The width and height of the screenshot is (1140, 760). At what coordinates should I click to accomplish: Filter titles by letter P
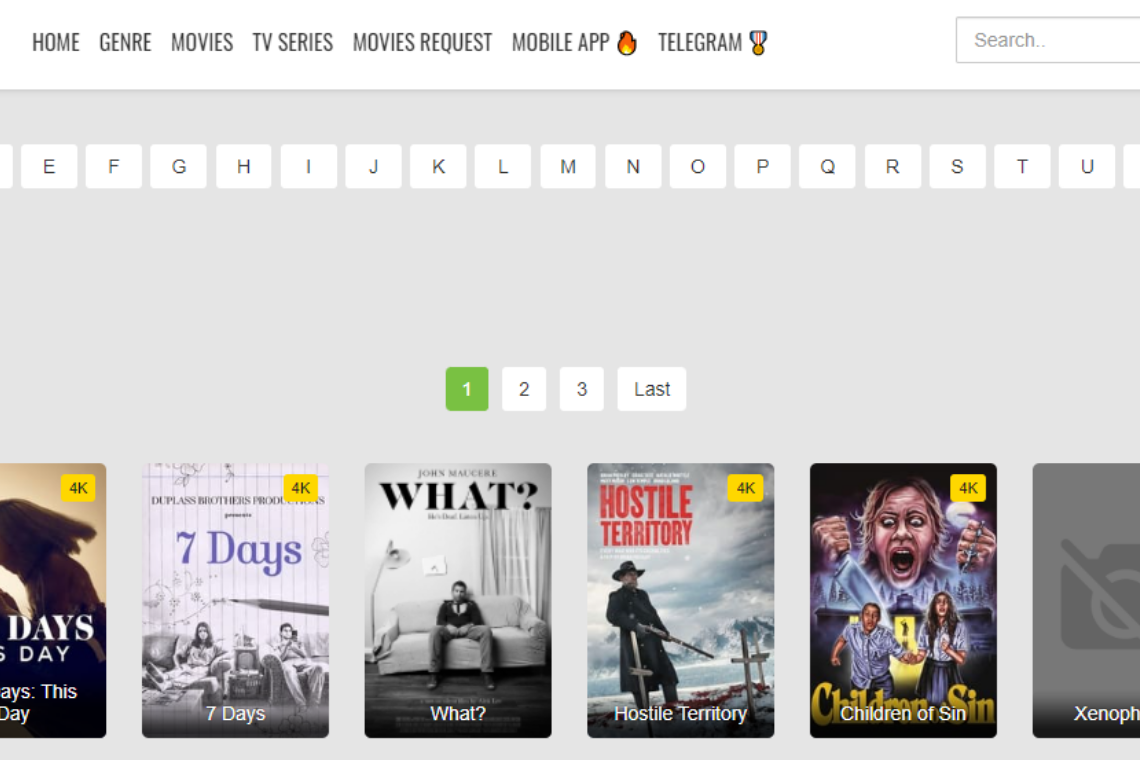click(763, 167)
